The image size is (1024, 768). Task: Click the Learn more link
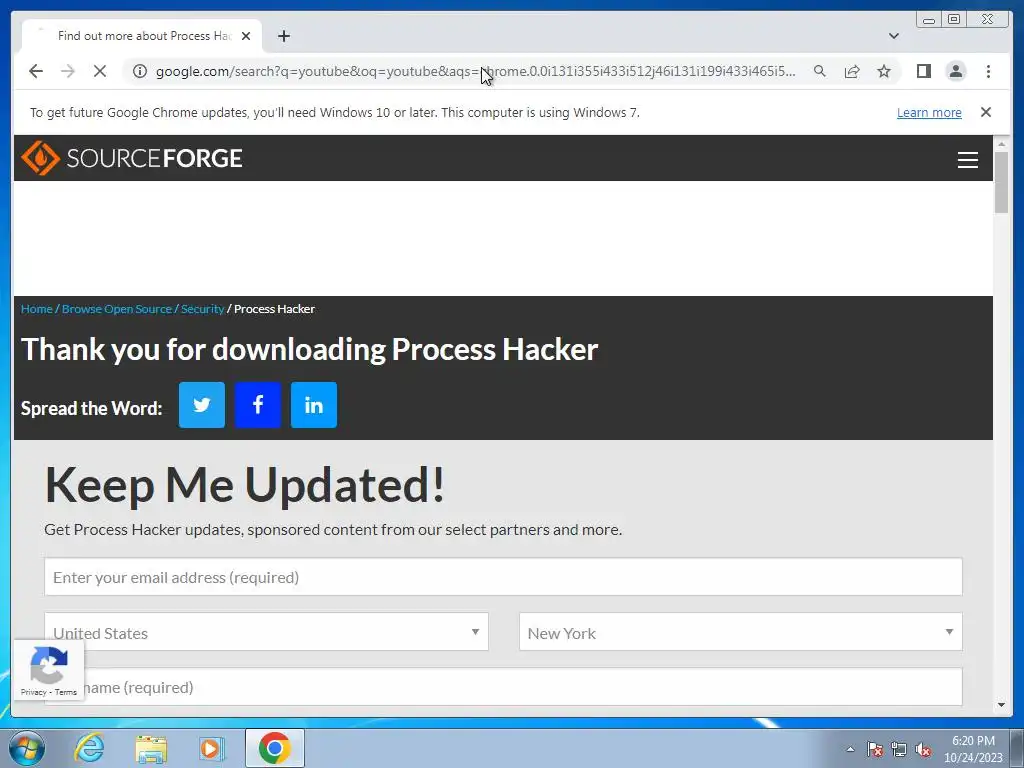pyautogui.click(x=929, y=112)
